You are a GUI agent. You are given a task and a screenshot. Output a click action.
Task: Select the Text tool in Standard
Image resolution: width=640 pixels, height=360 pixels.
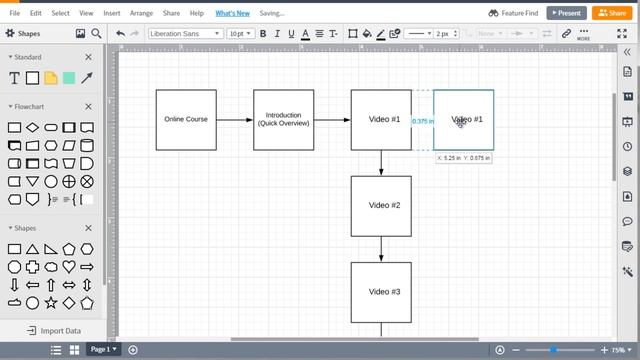(x=14, y=78)
